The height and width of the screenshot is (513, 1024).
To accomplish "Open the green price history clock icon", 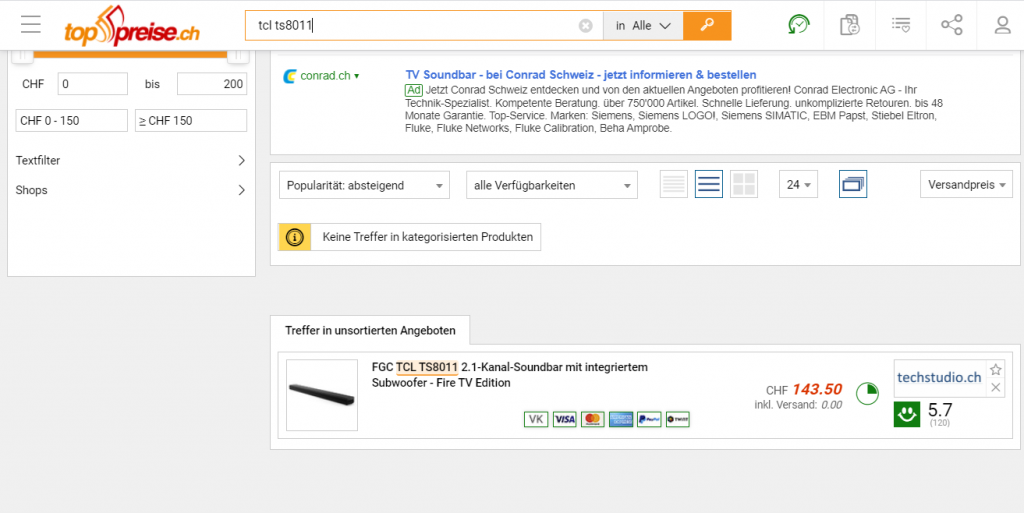I will click(798, 25).
